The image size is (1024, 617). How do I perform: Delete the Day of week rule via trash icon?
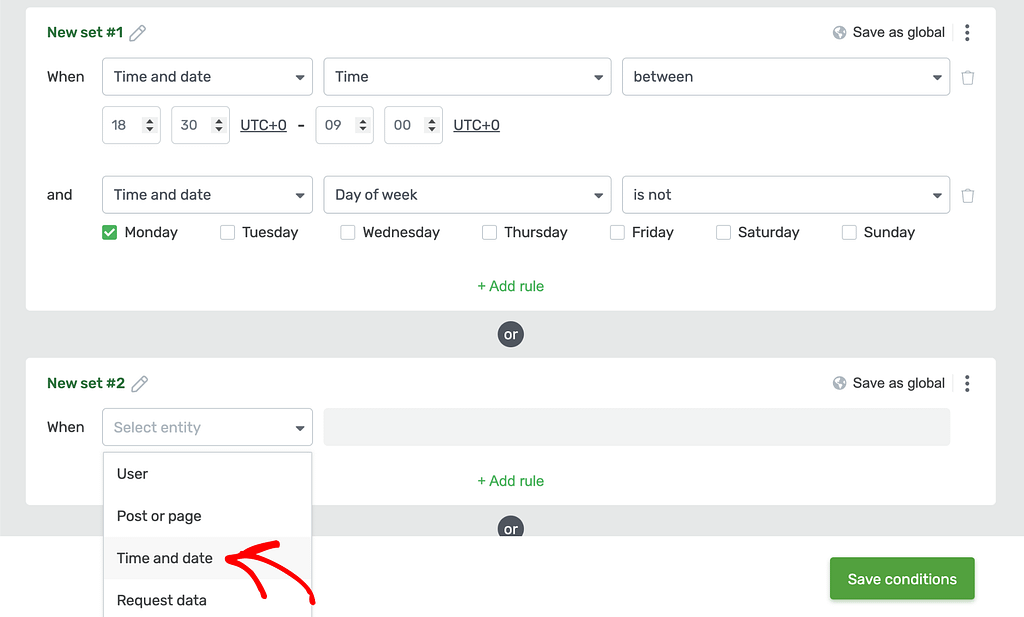coord(968,195)
